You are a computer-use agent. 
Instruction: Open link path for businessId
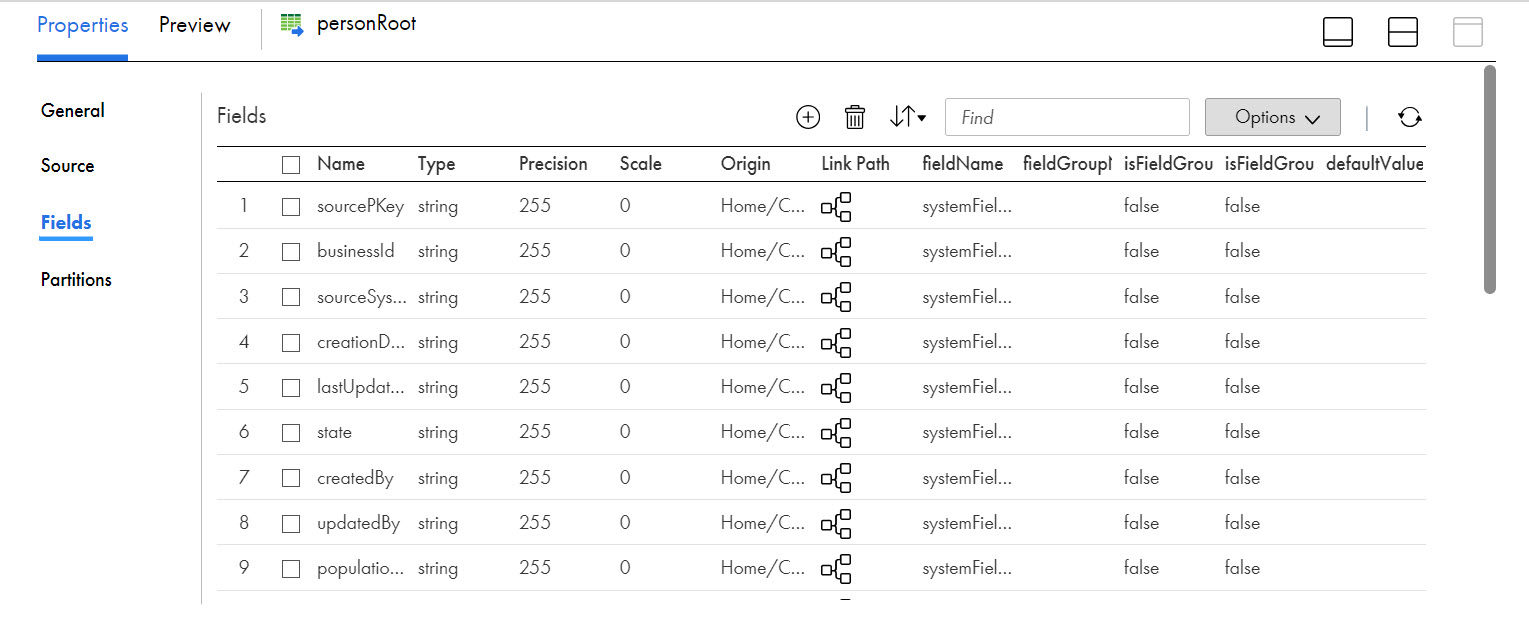tap(836, 252)
